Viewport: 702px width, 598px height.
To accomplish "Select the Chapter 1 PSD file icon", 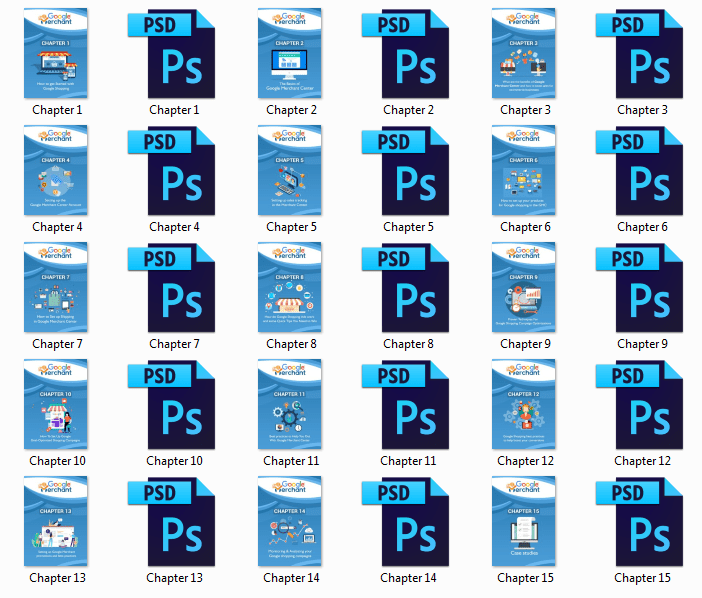I will point(175,52).
